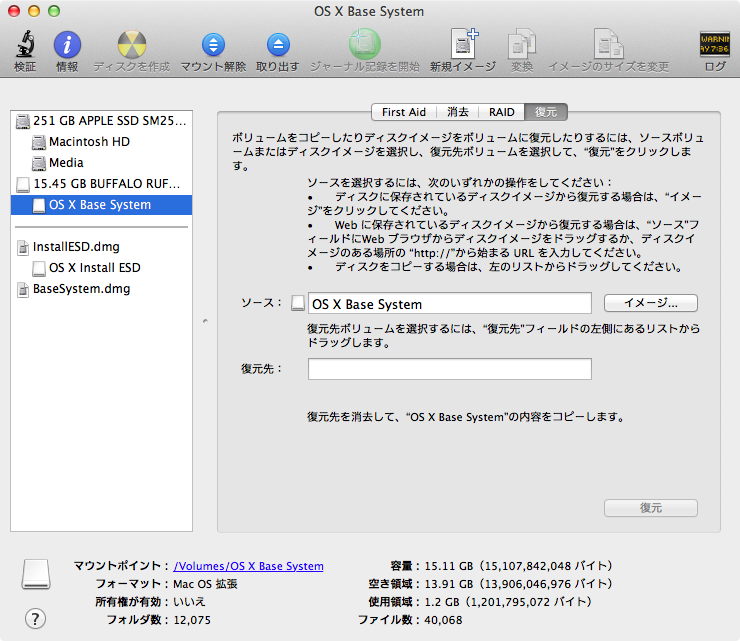Click the disk icon before the ソース field

point(298,303)
